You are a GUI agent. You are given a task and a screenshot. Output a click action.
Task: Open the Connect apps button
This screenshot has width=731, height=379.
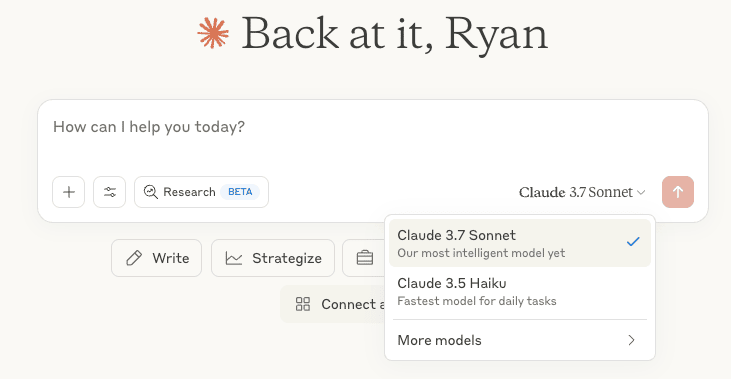[333, 304]
